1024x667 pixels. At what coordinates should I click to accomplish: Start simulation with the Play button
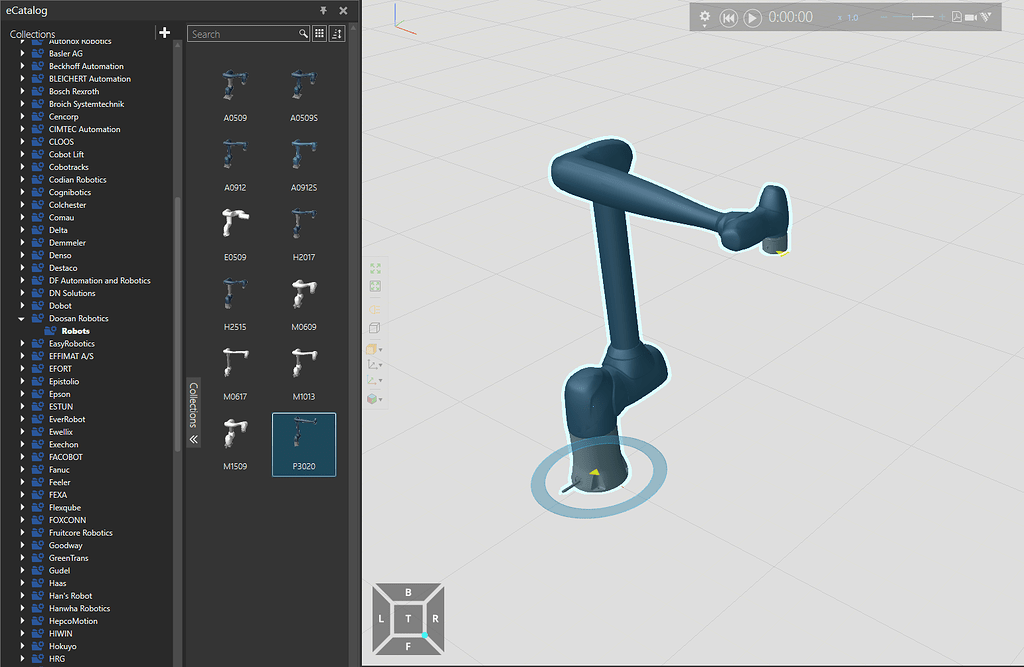(x=753, y=17)
